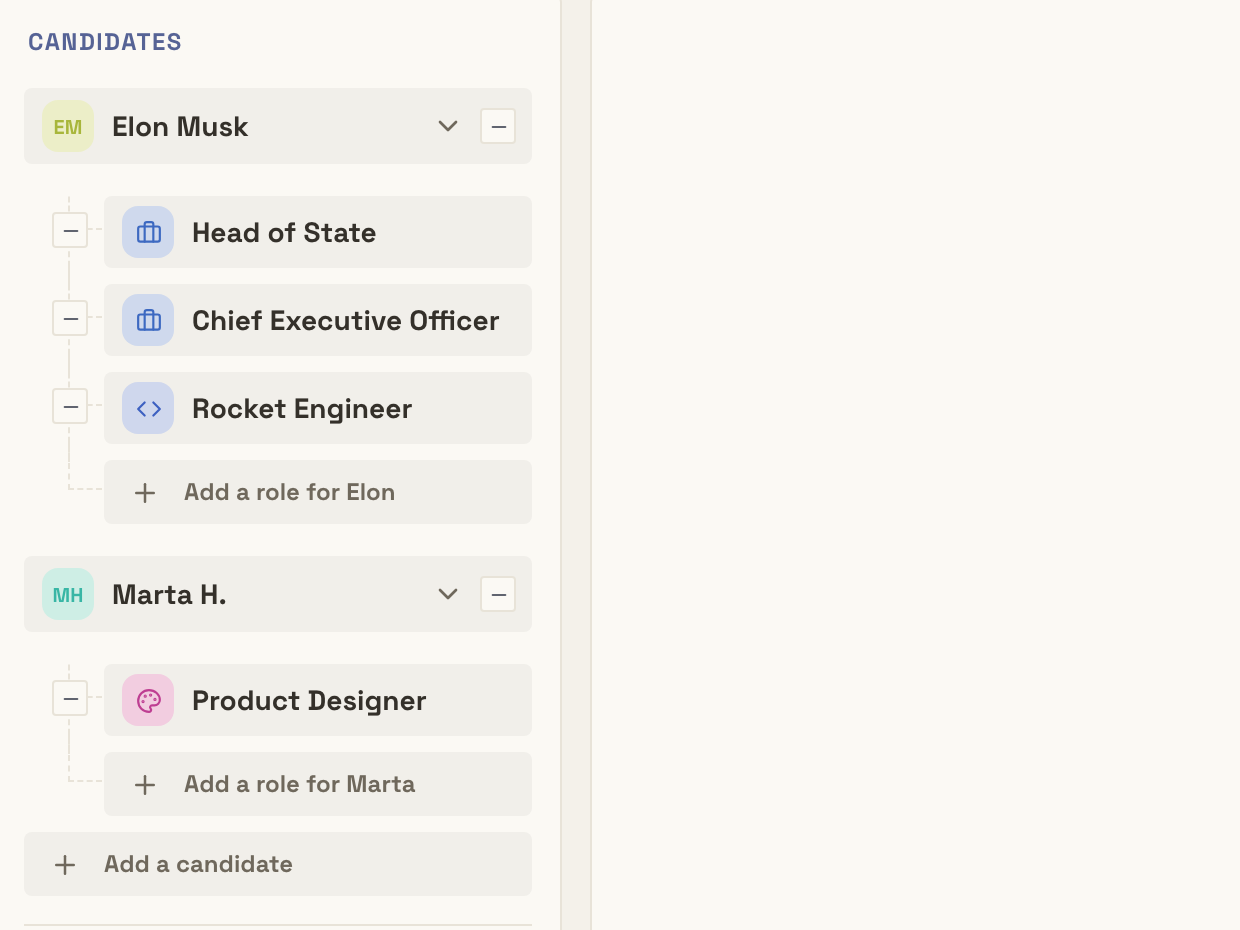Image resolution: width=1240 pixels, height=930 pixels.
Task: Remove the Chief Executive Officer role with minus button
Action: point(70,319)
